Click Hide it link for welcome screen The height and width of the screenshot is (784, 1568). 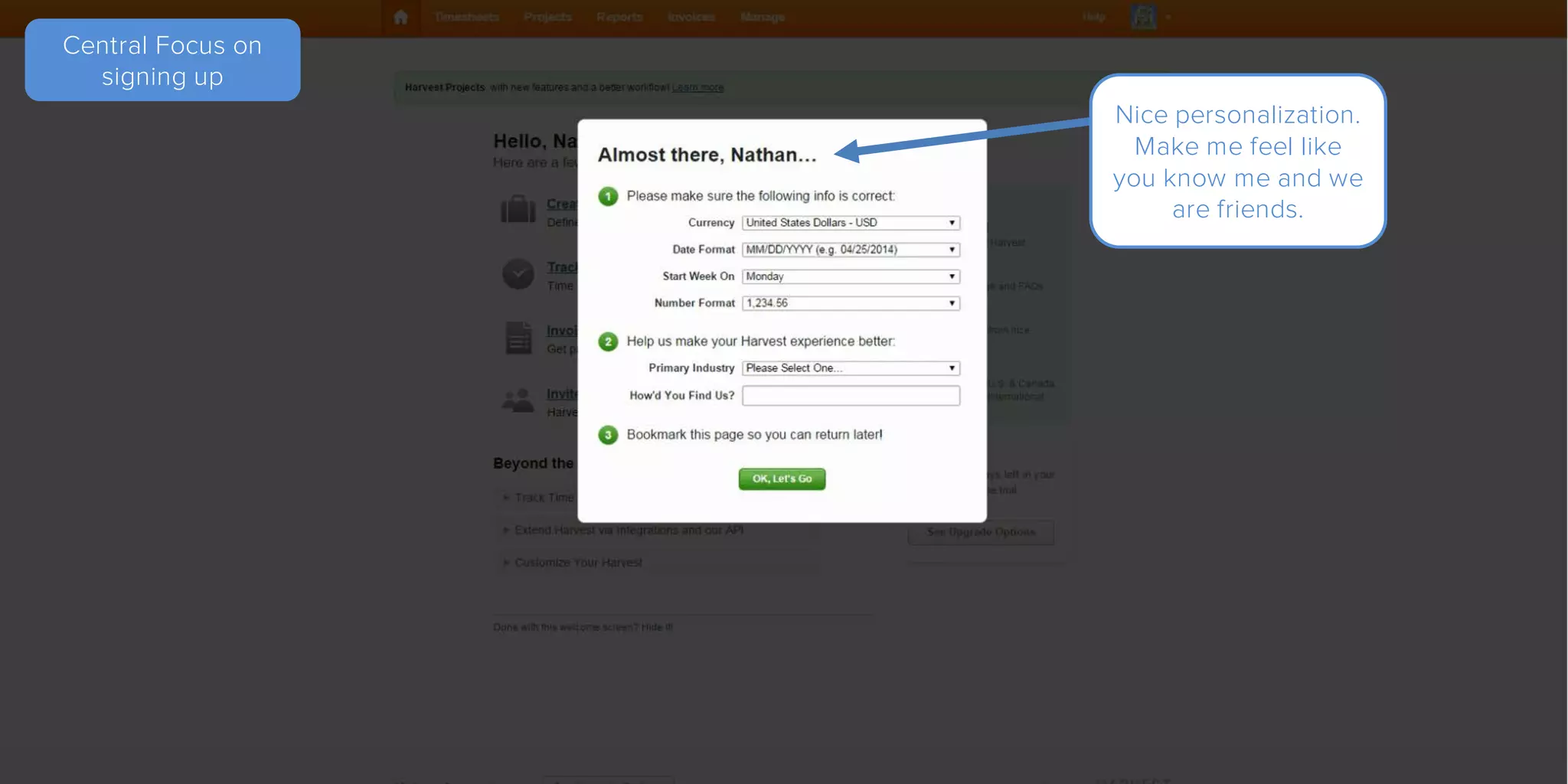tap(658, 627)
